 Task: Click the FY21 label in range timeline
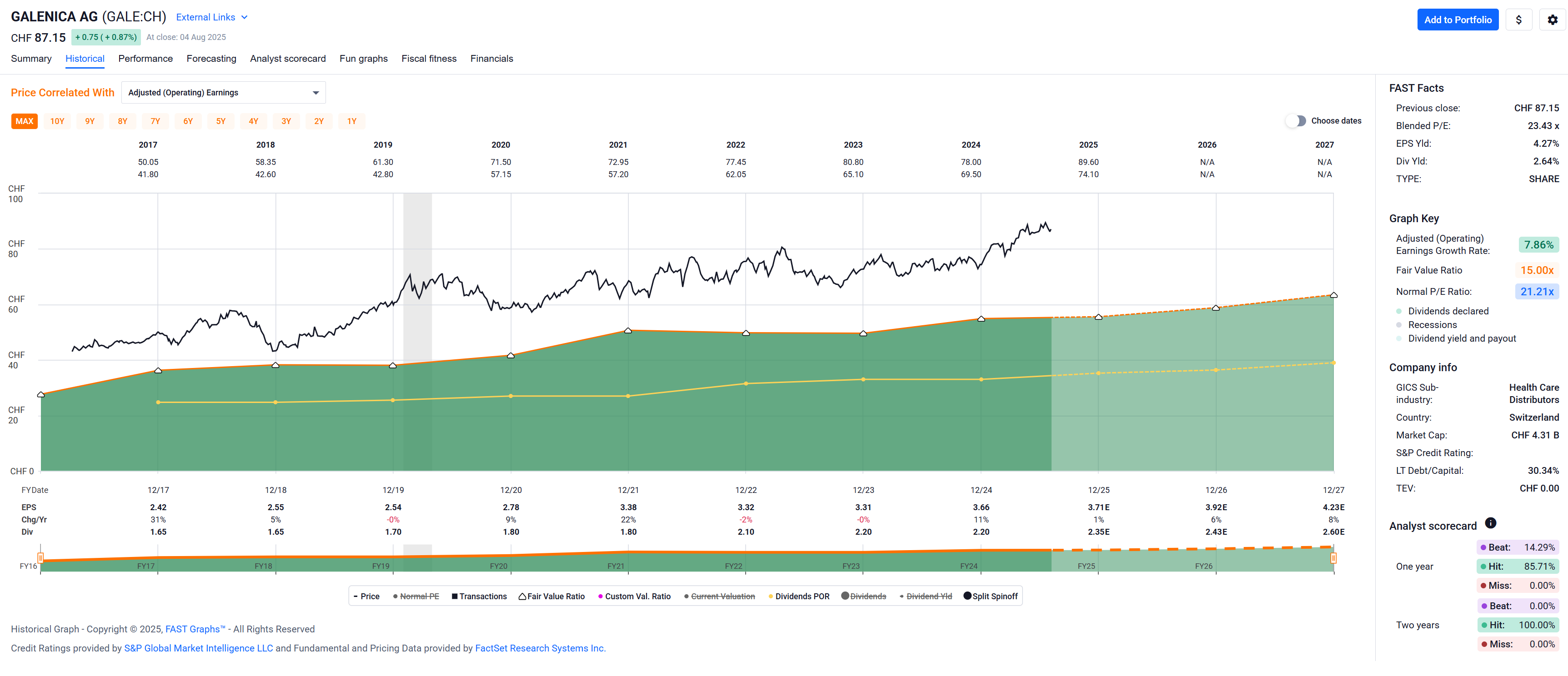point(616,566)
